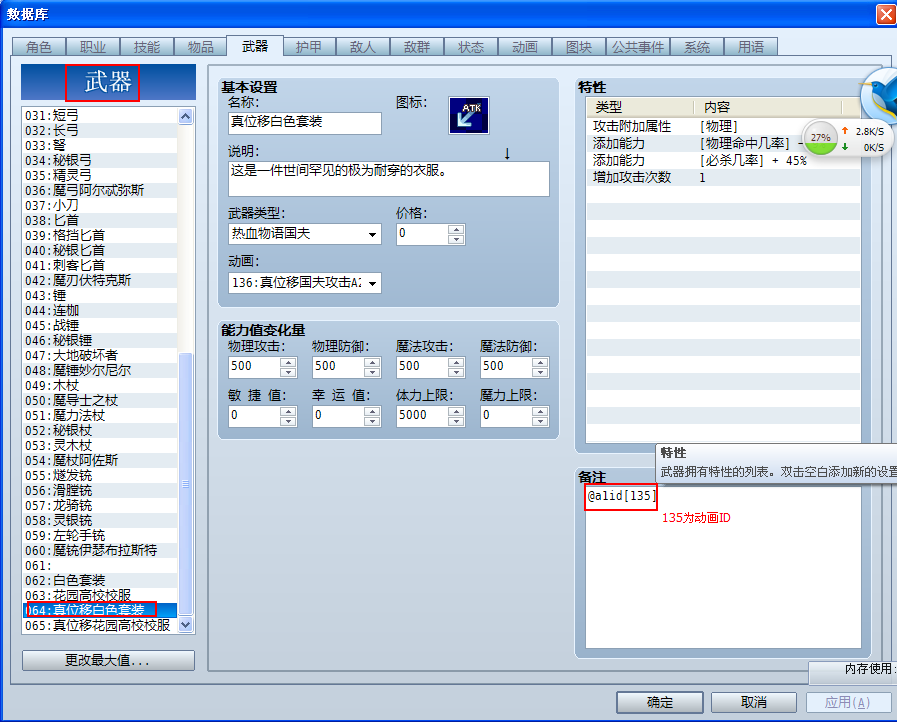Increase the 魔力上限 value
Viewport: 897px width, 722px height.
540,411
